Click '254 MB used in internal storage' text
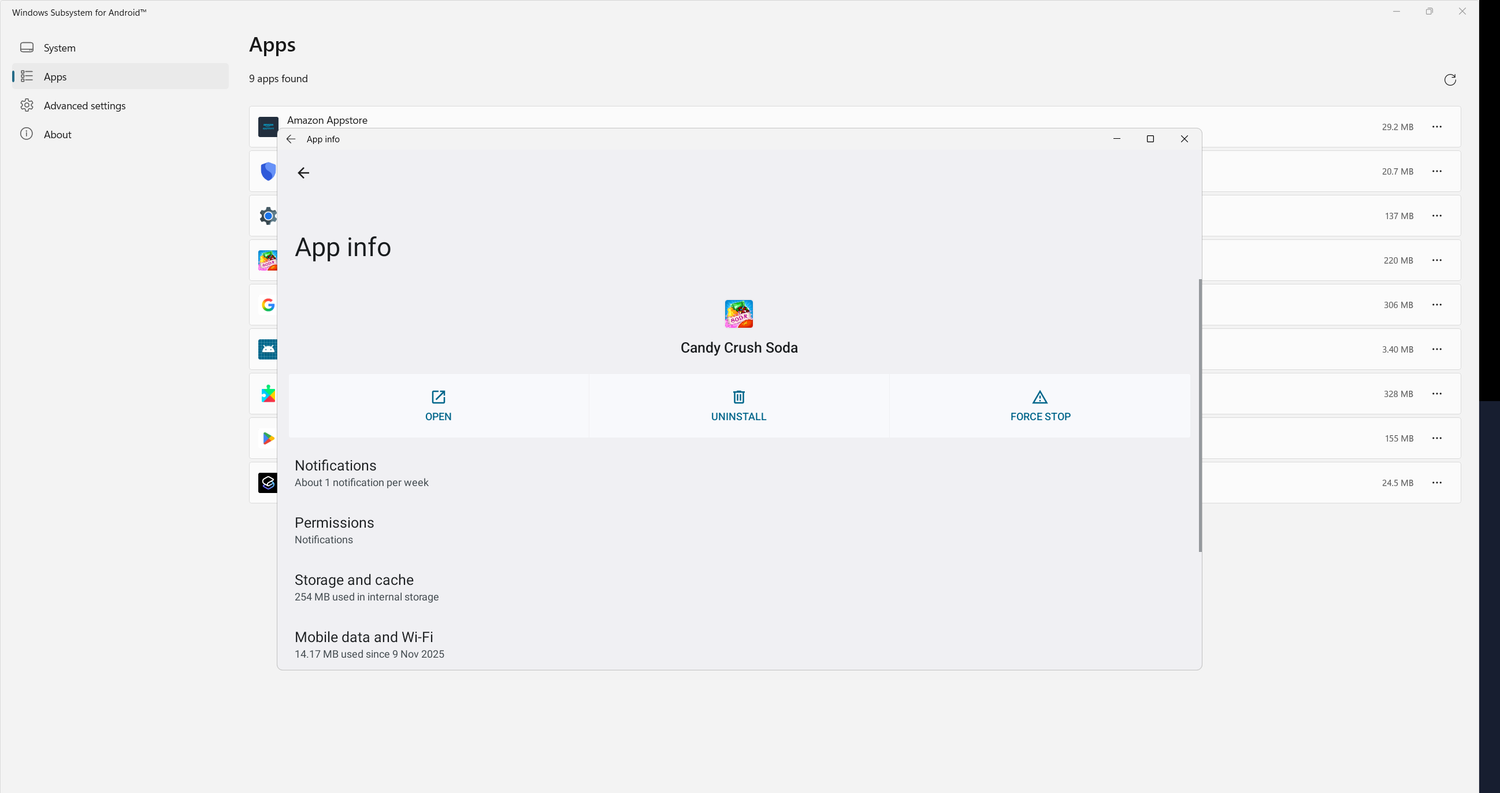1500x793 pixels. (x=367, y=597)
